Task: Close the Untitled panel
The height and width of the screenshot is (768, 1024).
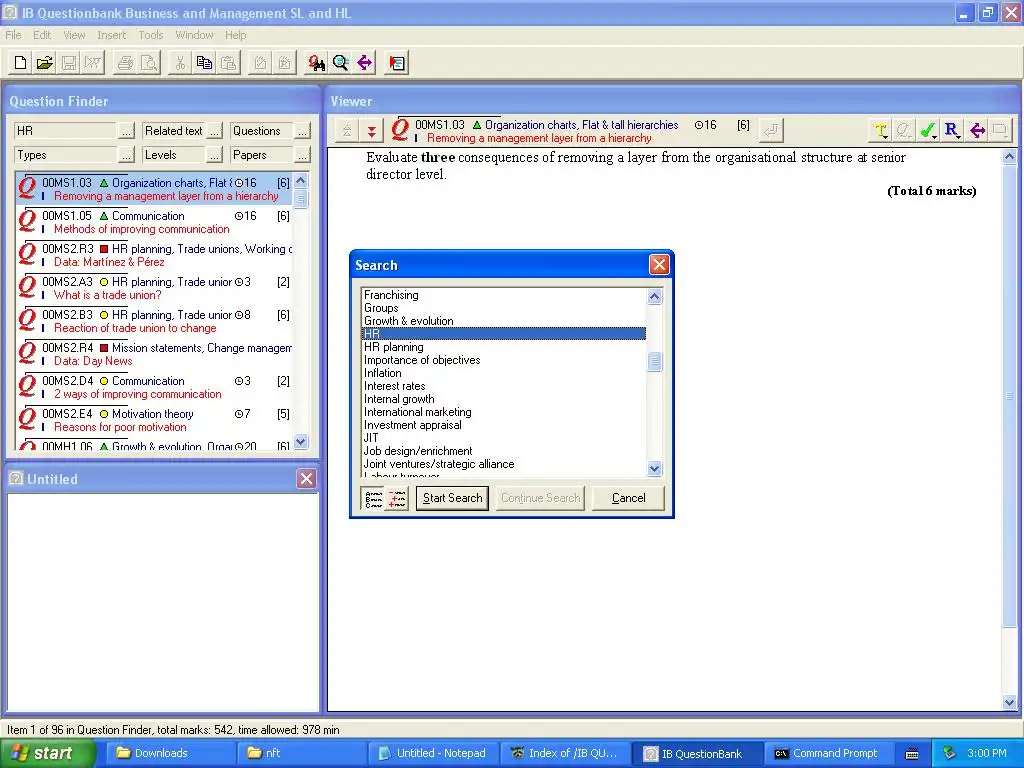Action: [306, 479]
